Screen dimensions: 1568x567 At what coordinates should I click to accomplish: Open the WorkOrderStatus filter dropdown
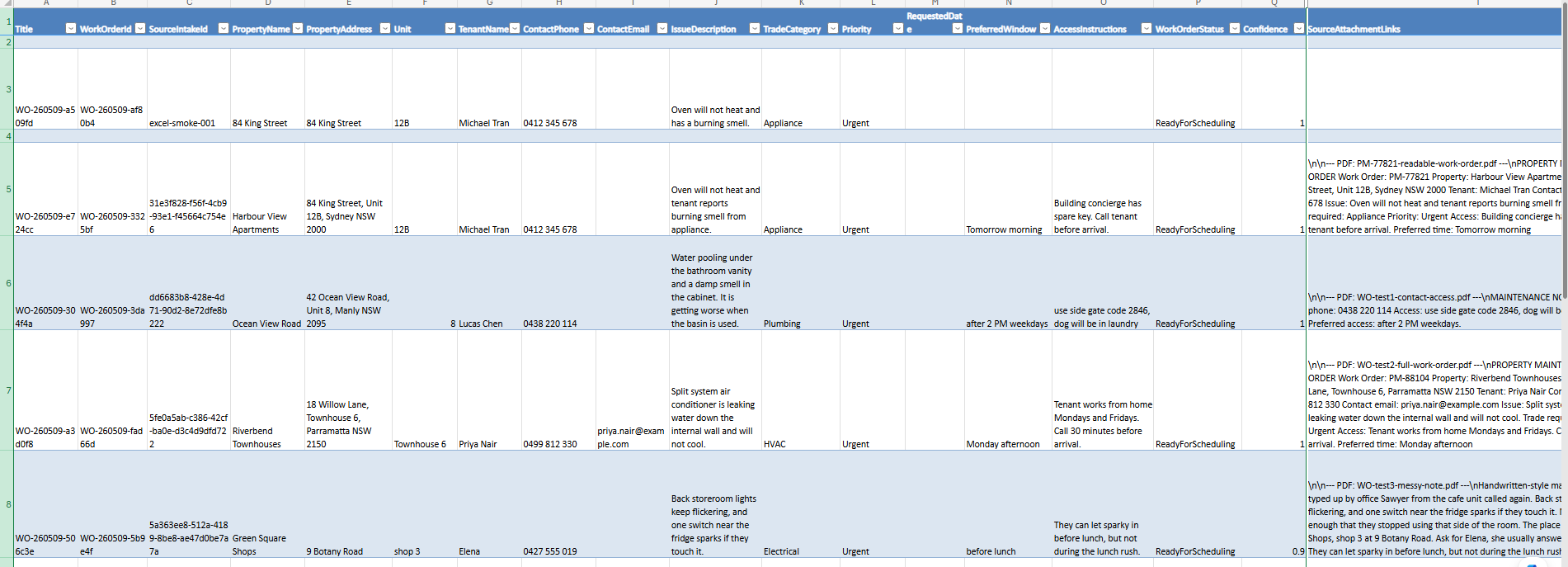(1234, 28)
